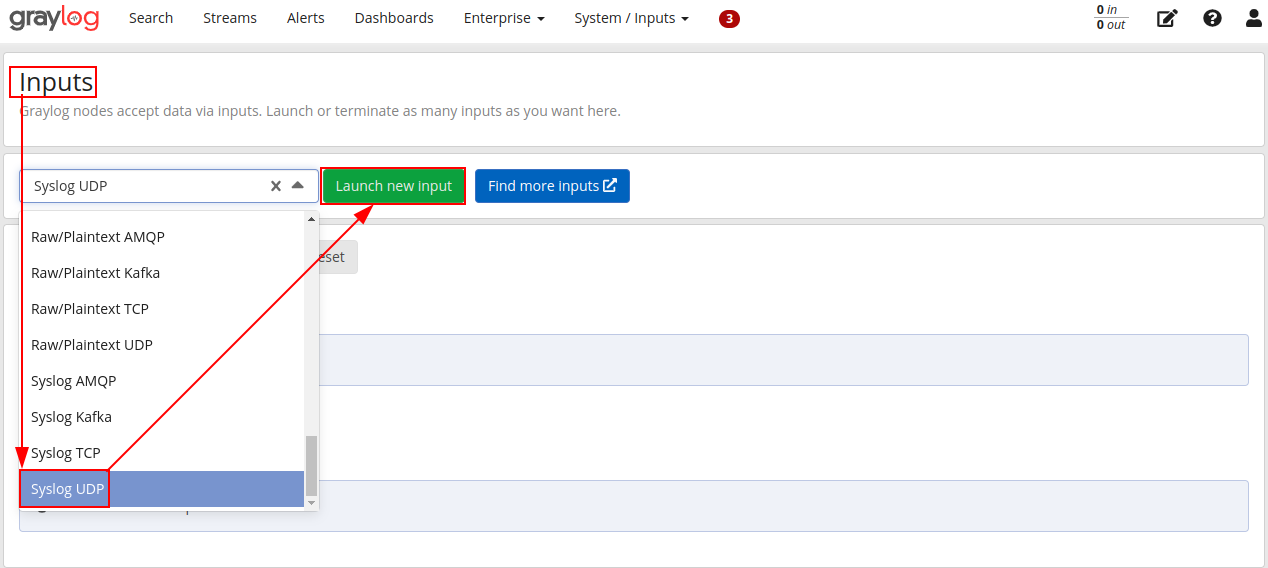Screen dimensions: 1268x568
Task: Click the dropdown list scrollbar thumb
Action: tap(311, 466)
